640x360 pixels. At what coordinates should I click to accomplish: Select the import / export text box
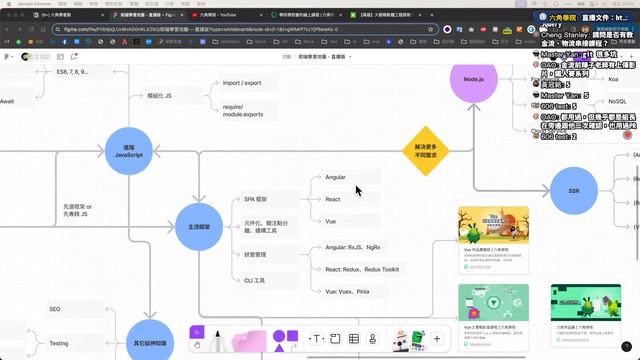coord(249,83)
